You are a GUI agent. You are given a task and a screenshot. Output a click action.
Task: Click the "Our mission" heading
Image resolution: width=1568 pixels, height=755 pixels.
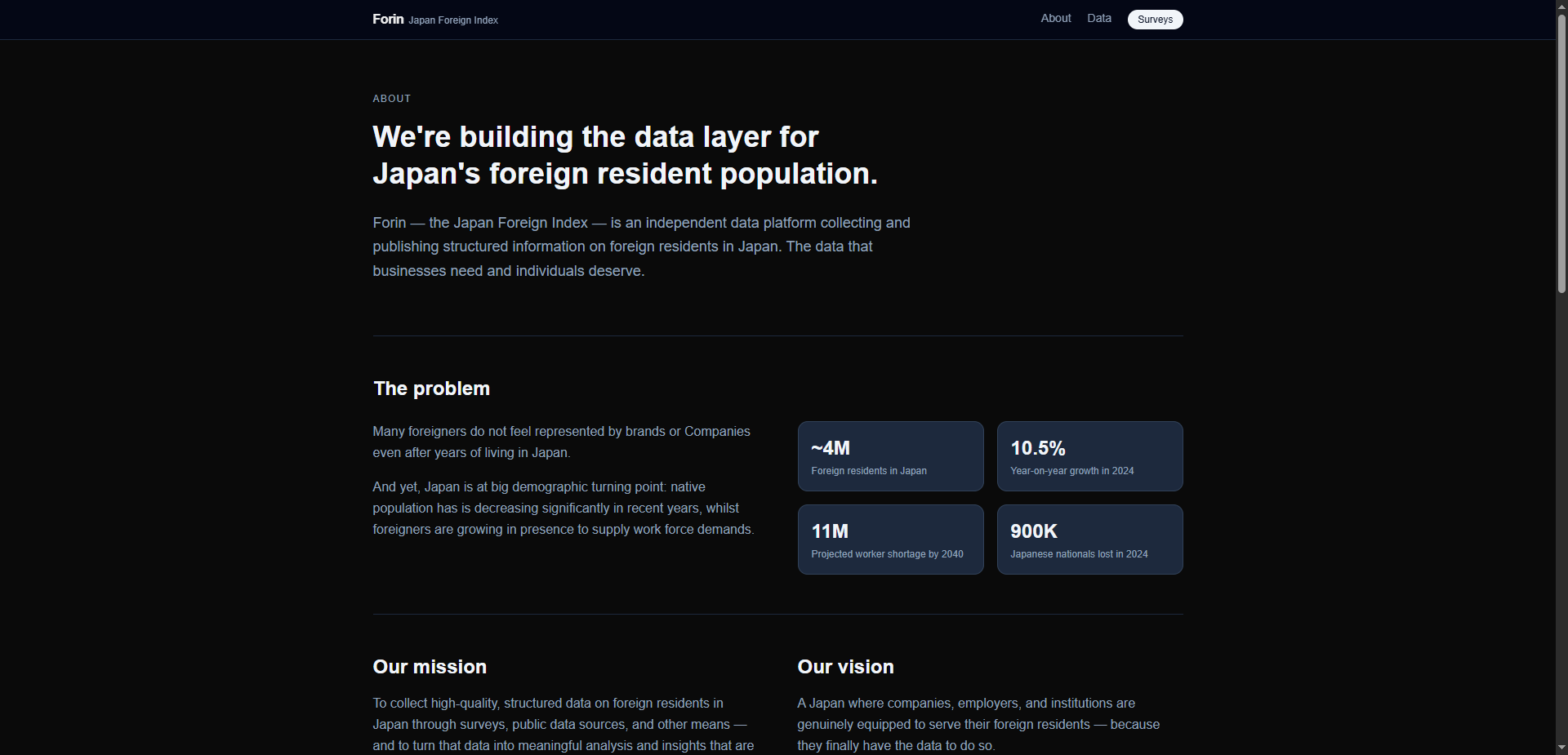430,667
